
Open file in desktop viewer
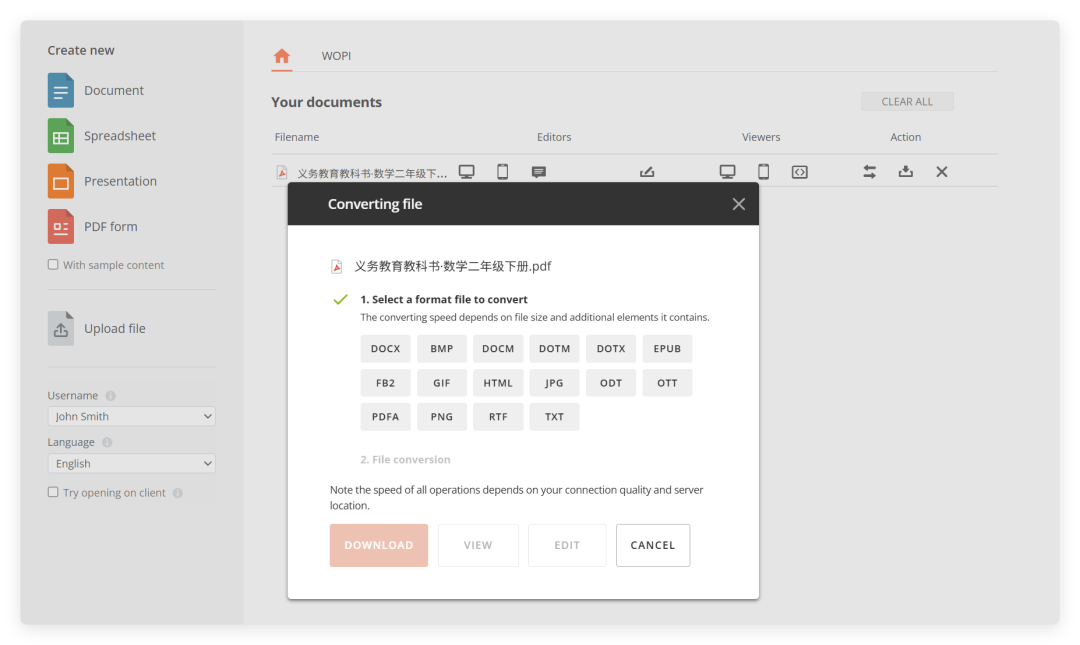click(727, 172)
